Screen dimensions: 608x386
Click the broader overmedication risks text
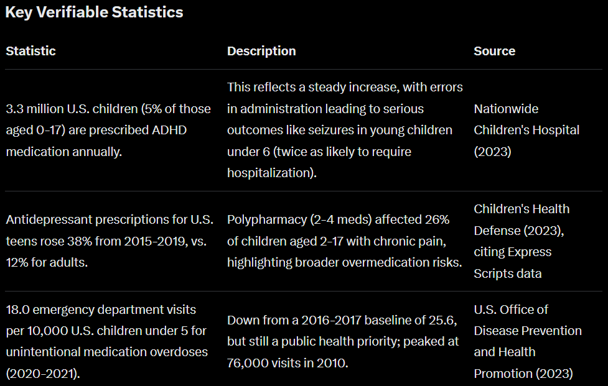(378, 263)
